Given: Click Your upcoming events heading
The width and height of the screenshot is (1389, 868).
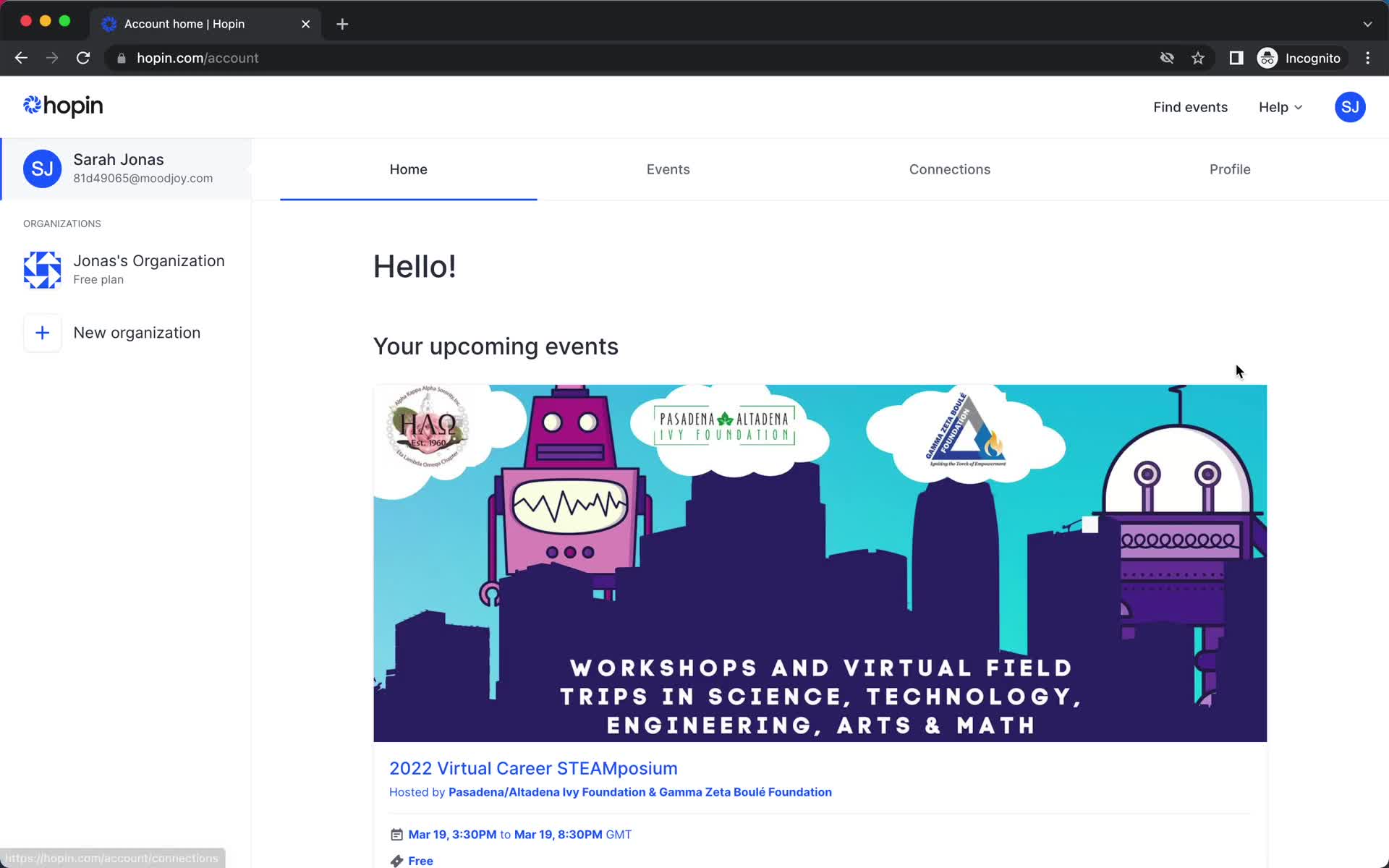Looking at the screenshot, I should pos(496,346).
